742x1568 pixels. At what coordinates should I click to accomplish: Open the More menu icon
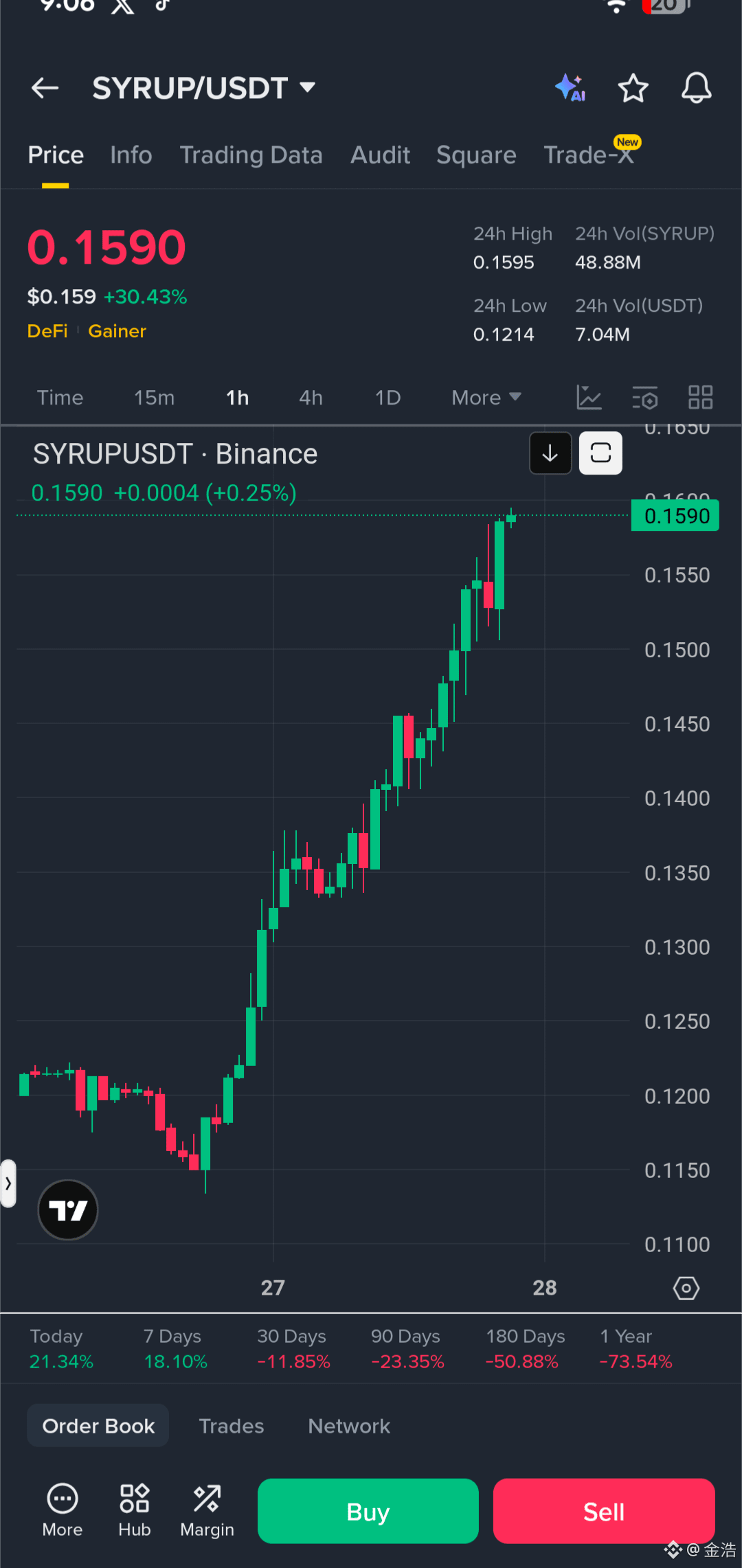[63, 1511]
